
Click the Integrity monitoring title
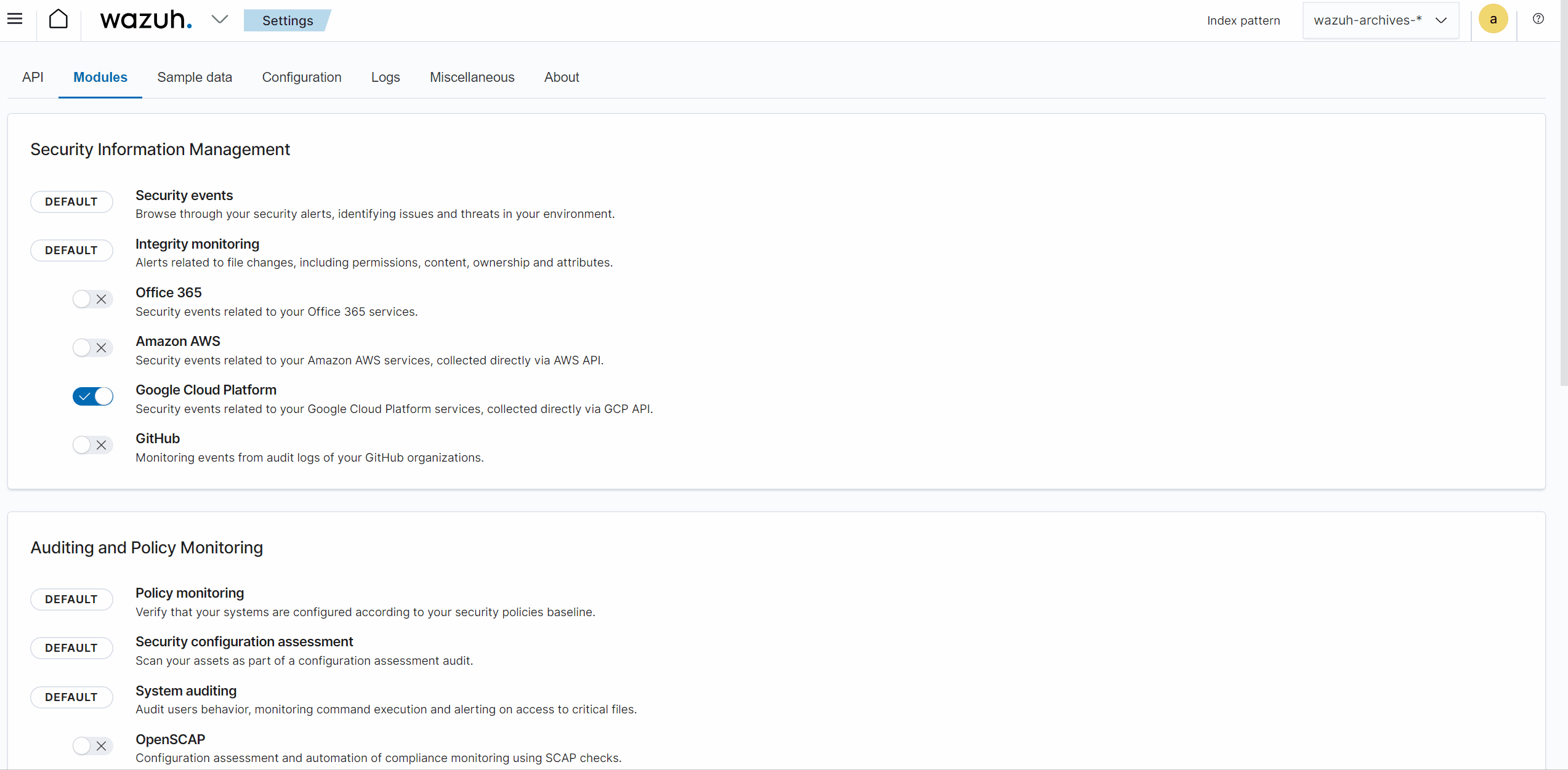pyautogui.click(x=197, y=244)
